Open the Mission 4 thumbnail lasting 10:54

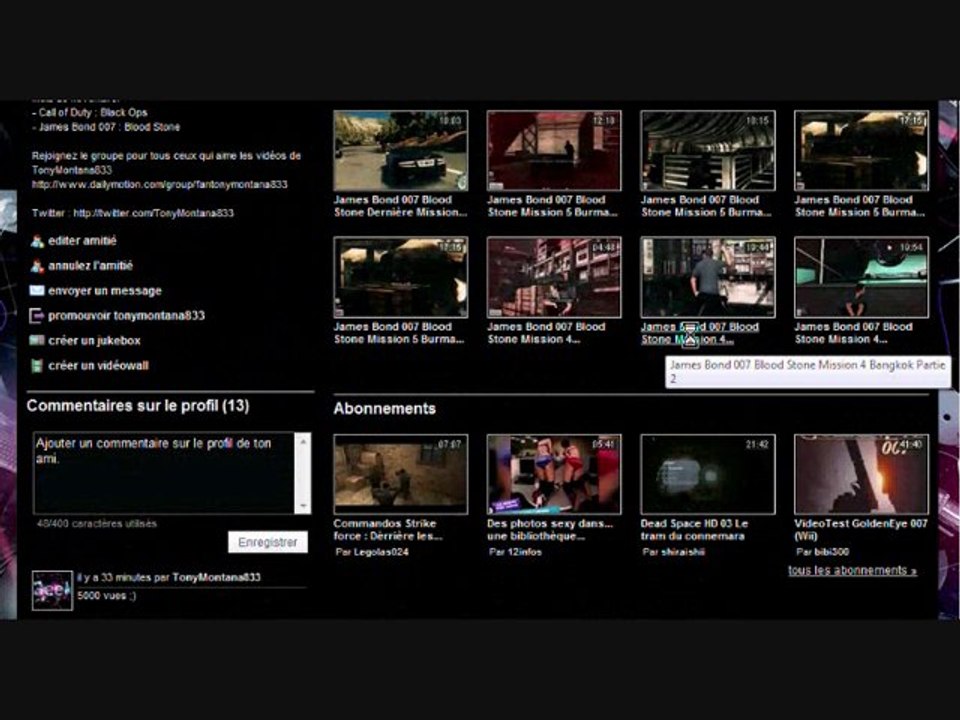coord(861,277)
